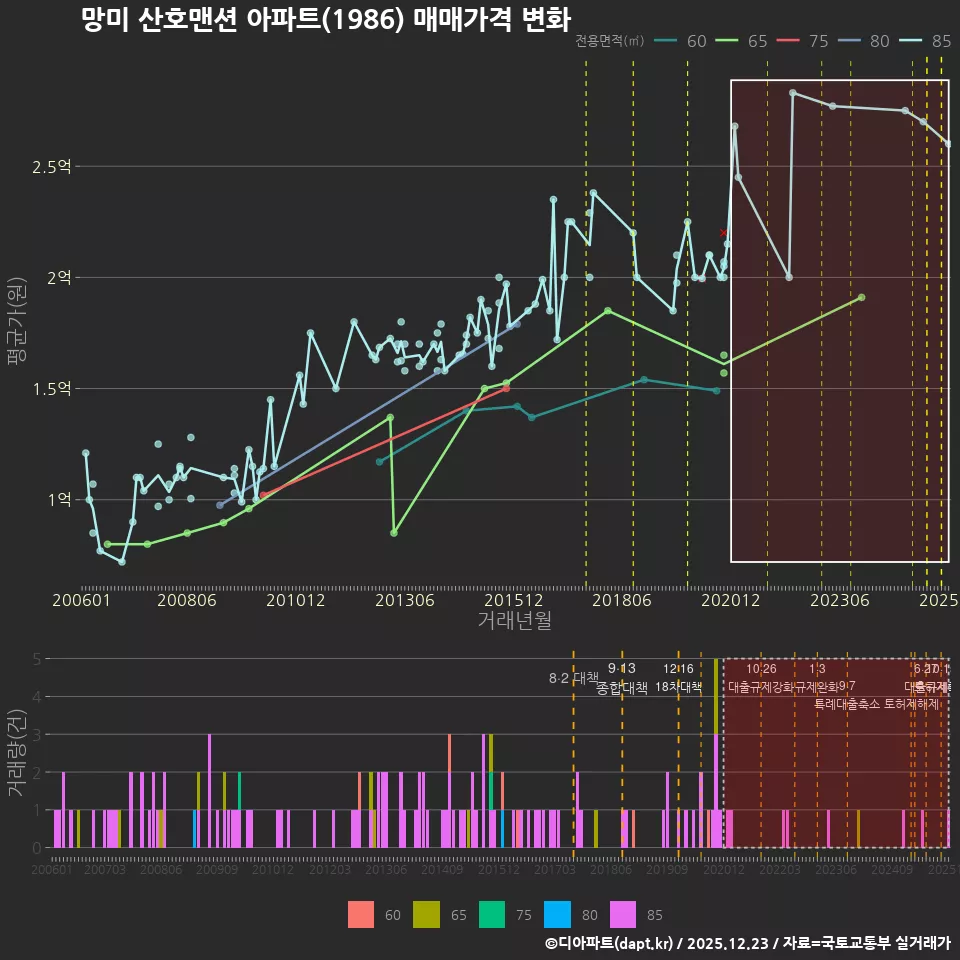Screen dimensions: 960x960
Task: Click the 65㎡ green line legend marker
Action: pos(726,41)
